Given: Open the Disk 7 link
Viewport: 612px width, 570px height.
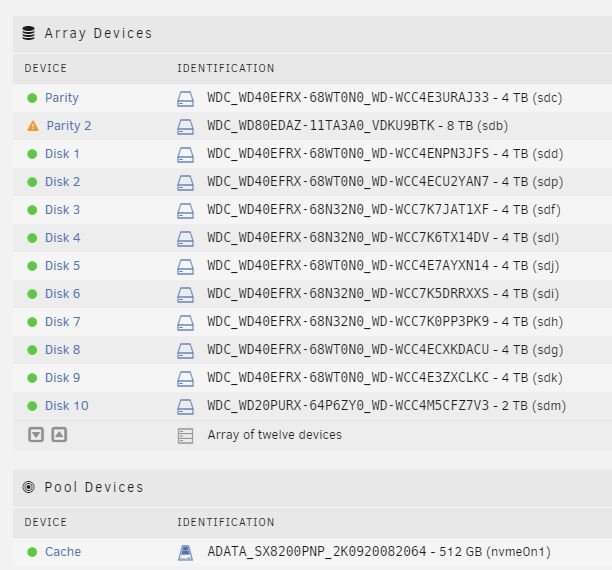Looking at the screenshot, I should coord(62,322).
